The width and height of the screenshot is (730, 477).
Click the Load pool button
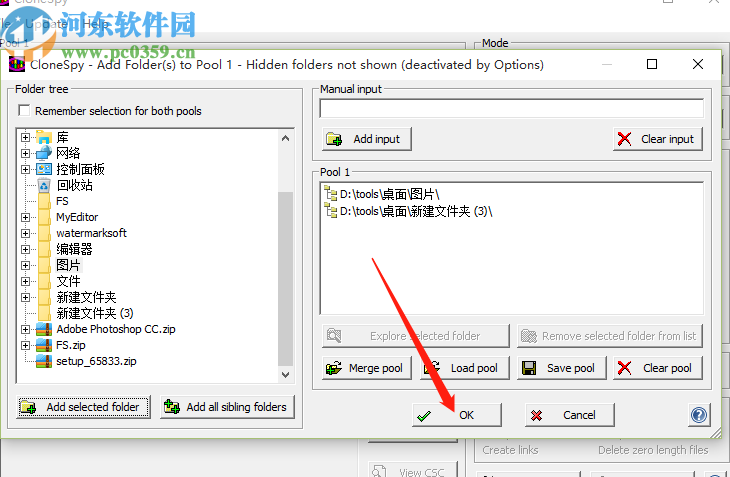(465, 368)
